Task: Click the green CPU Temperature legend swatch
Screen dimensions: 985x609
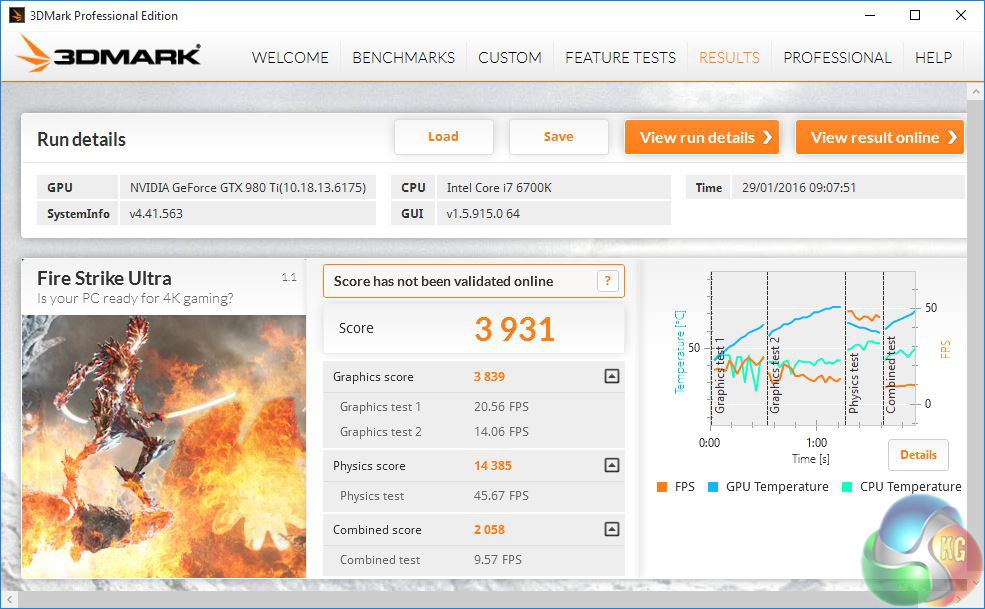Action: [x=848, y=487]
